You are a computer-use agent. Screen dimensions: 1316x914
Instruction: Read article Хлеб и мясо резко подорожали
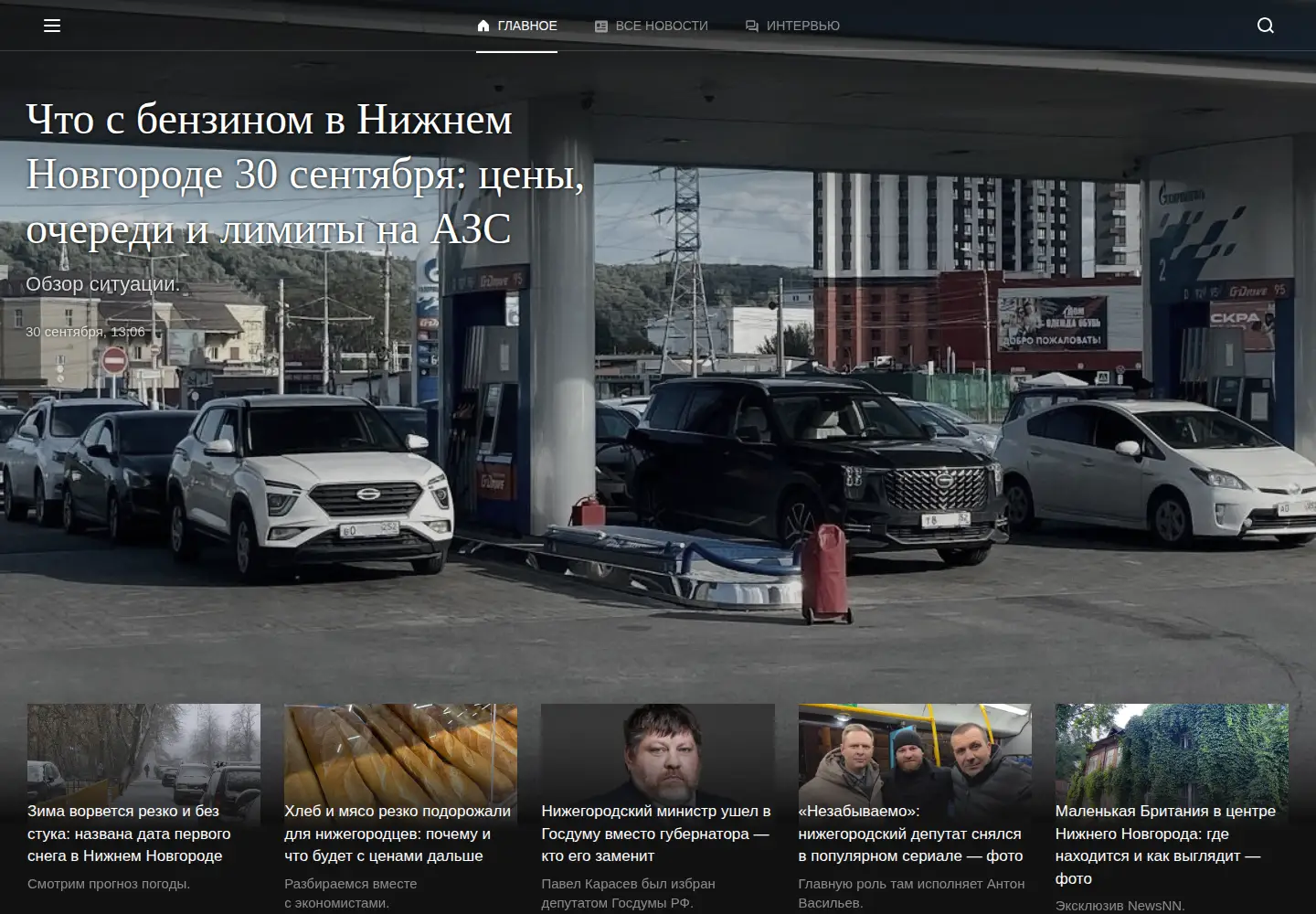(x=398, y=834)
